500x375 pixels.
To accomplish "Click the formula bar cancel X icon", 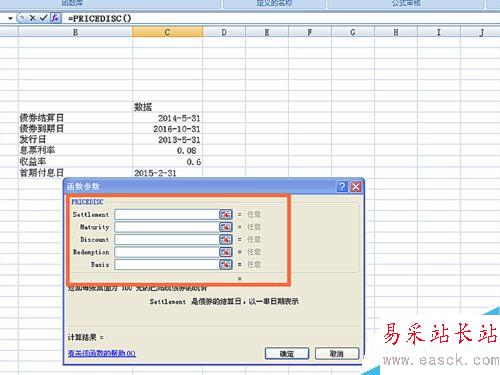I will point(32,18).
